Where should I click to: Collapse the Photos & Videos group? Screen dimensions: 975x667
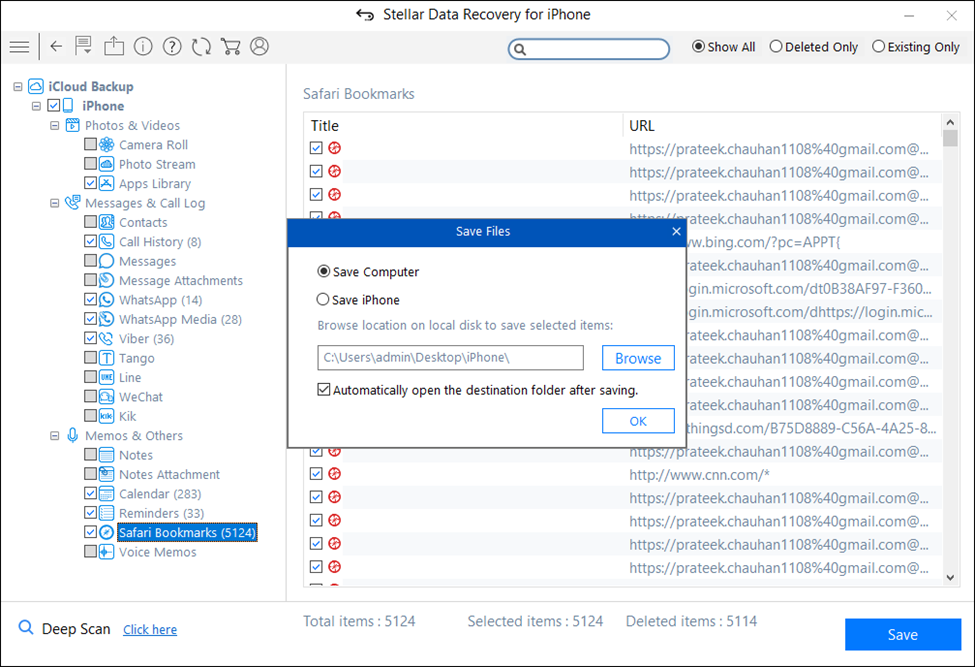[x=55, y=126]
